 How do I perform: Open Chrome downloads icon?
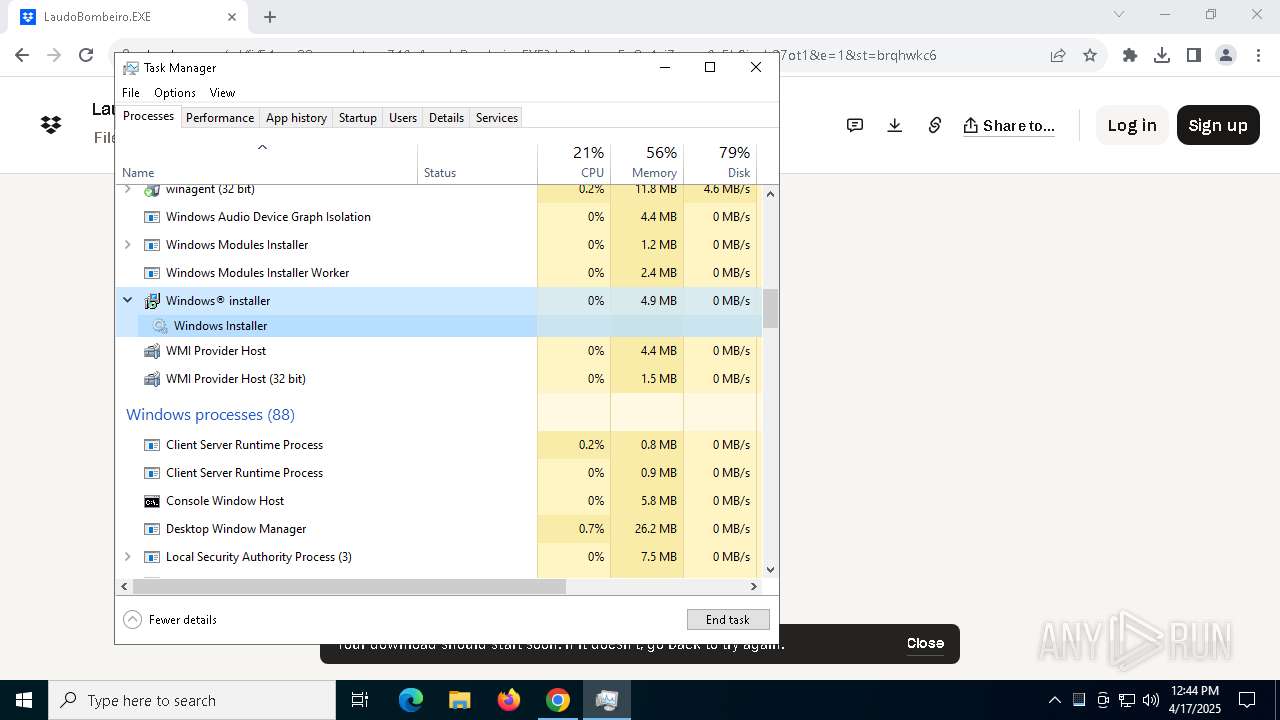click(x=1162, y=55)
